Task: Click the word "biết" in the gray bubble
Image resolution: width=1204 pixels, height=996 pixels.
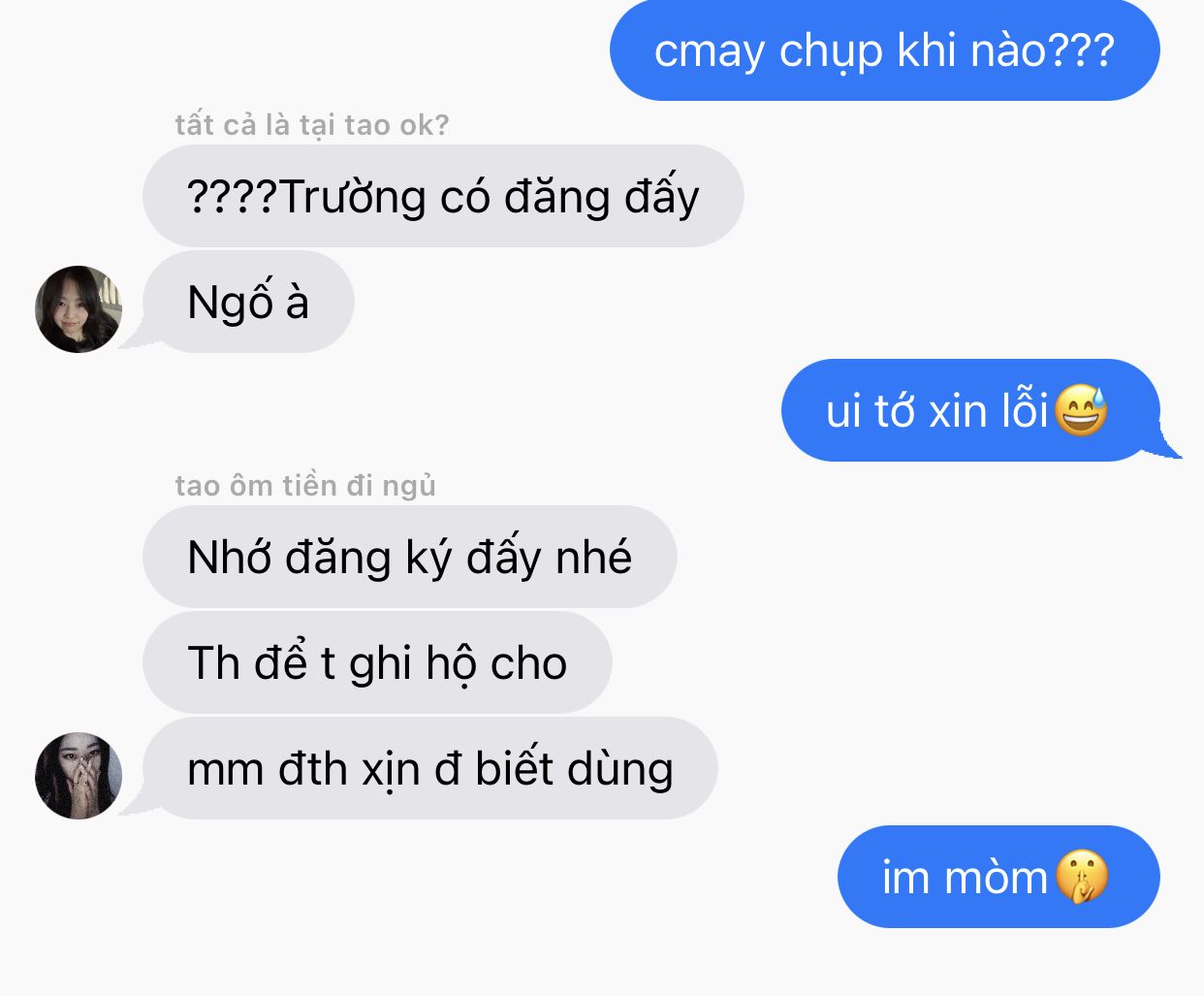Action: [x=514, y=769]
